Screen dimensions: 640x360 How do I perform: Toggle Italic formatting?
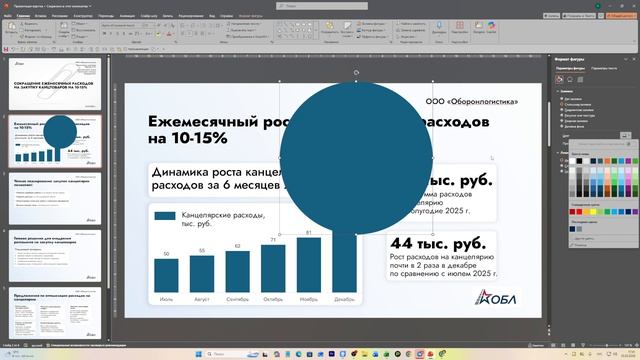click(111, 34)
